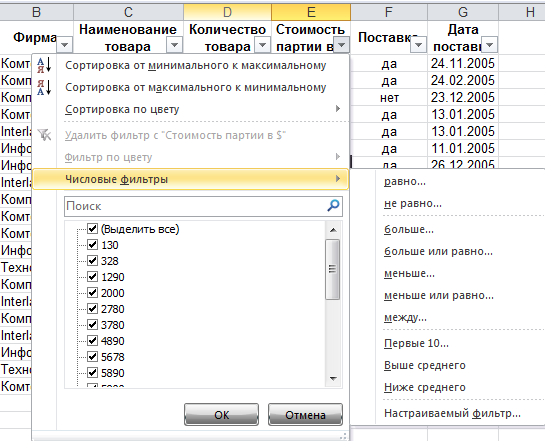The width and height of the screenshot is (545, 441).
Task: Select column C header
Action: coord(128,12)
